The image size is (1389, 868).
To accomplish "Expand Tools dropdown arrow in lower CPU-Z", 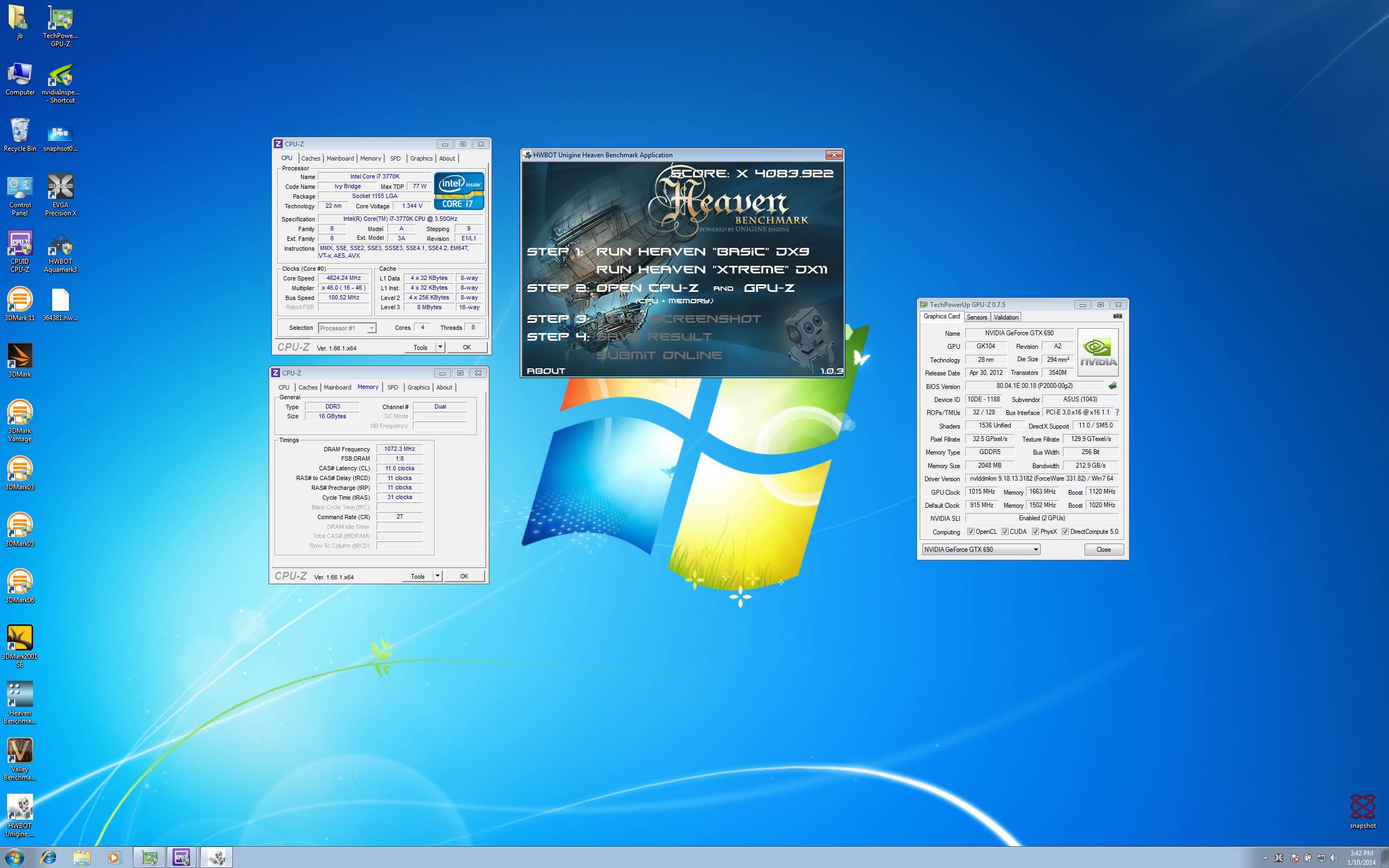I will click(x=437, y=576).
